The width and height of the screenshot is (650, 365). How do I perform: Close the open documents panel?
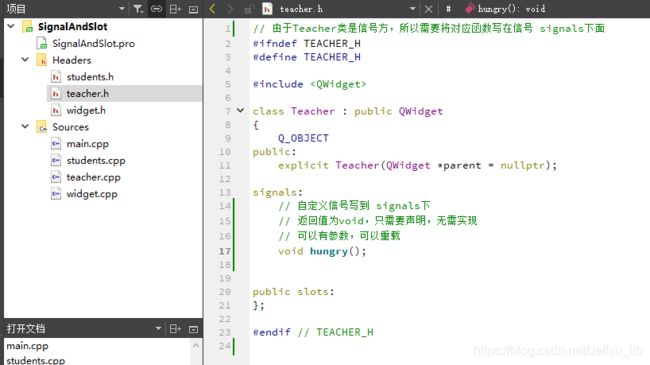tap(193, 329)
